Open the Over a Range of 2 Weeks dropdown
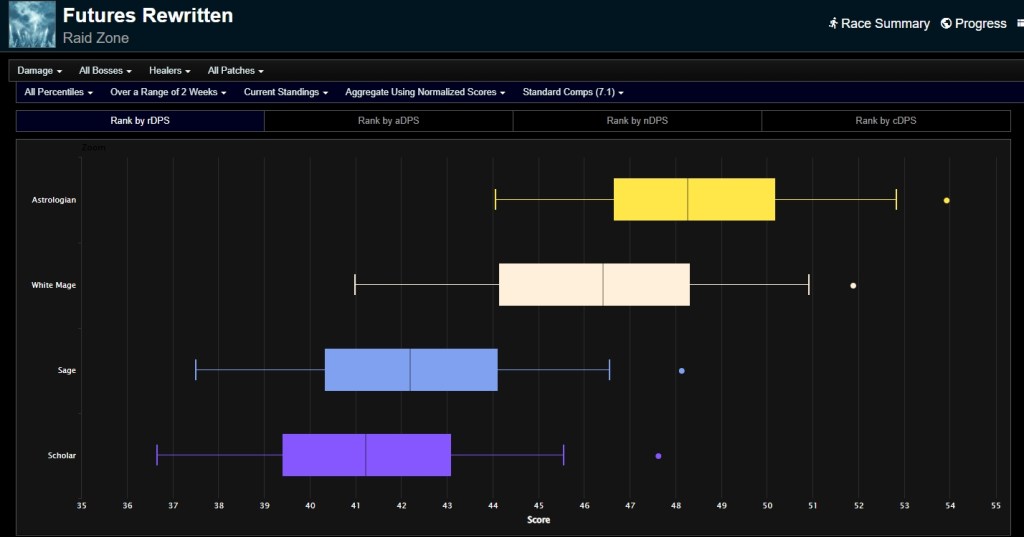The height and width of the screenshot is (537, 1024). point(168,92)
